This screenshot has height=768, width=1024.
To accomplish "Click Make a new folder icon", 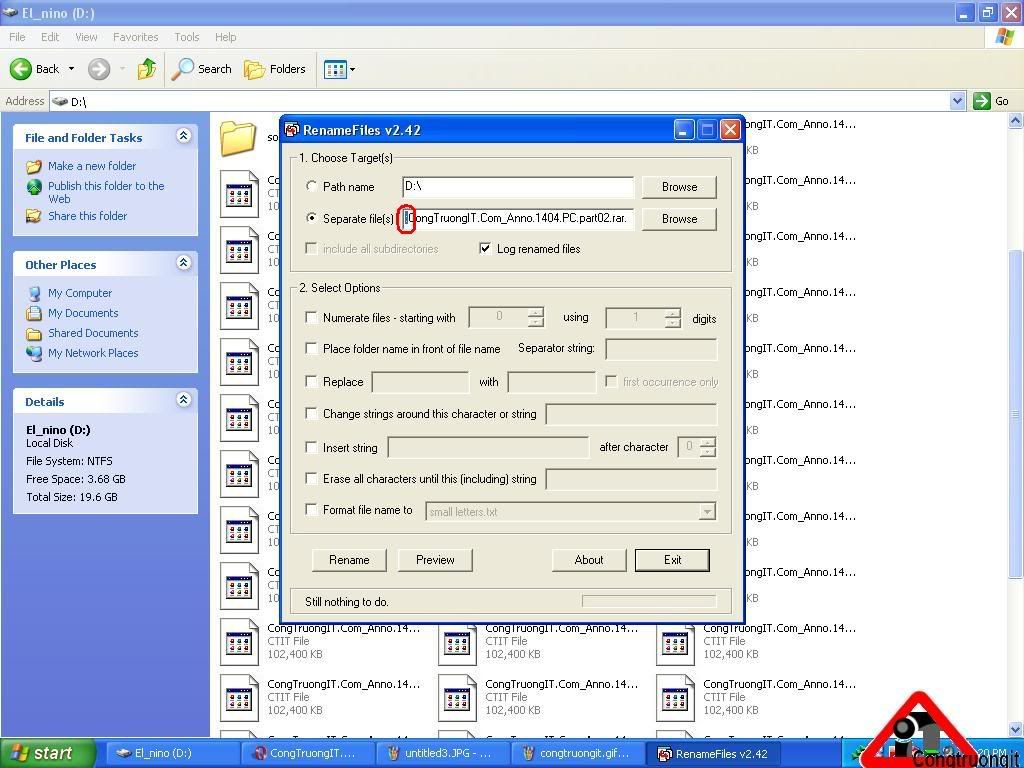I will point(34,167).
